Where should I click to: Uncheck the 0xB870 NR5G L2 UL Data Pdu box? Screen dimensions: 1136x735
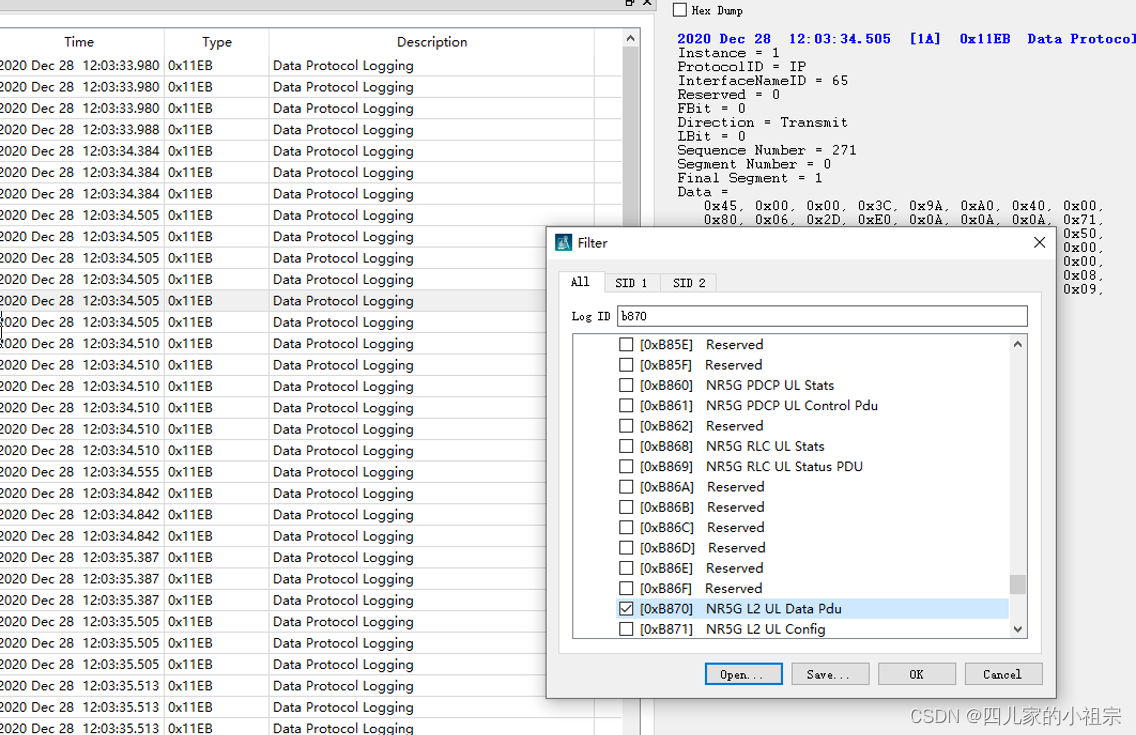click(x=626, y=609)
